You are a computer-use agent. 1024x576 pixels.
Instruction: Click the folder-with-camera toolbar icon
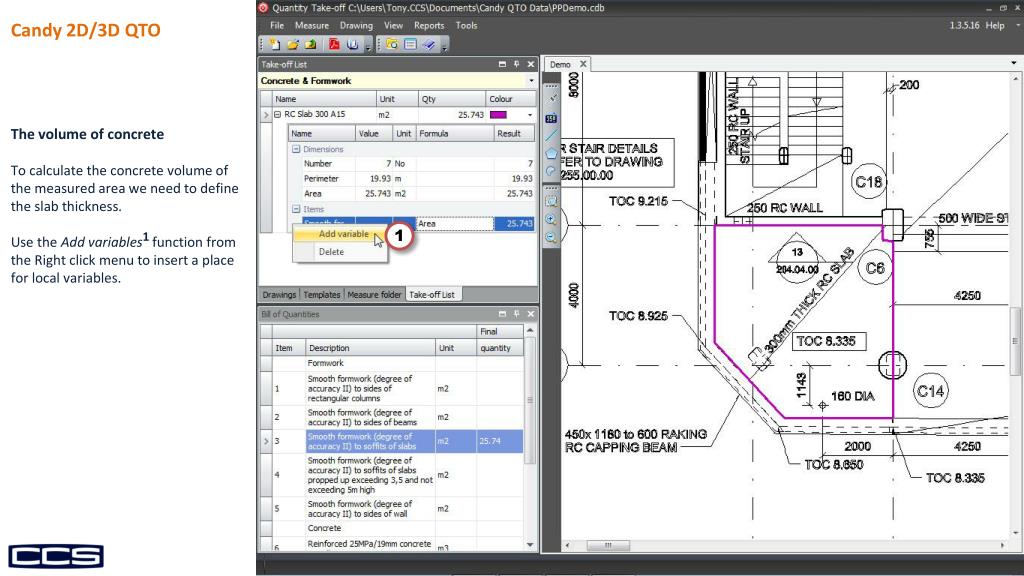(392, 44)
